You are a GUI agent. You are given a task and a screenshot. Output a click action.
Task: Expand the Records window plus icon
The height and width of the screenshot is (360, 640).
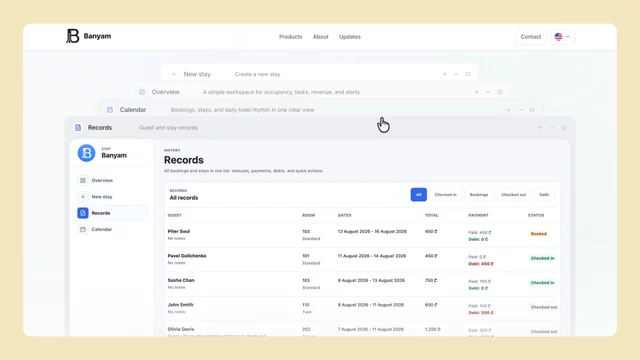pos(540,127)
